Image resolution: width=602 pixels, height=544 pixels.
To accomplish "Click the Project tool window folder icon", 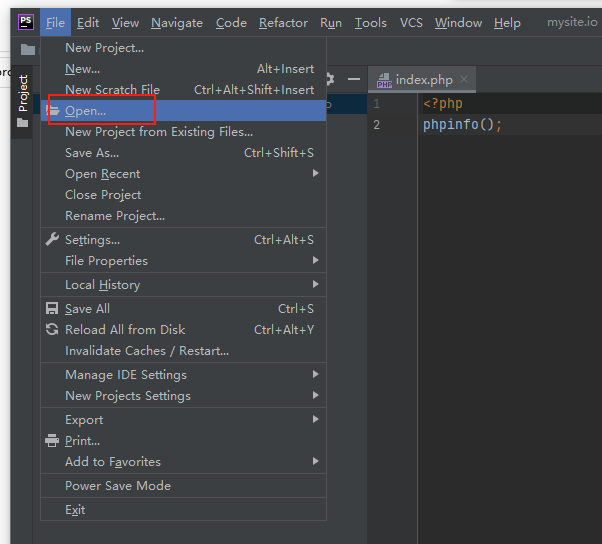I will 23,123.
